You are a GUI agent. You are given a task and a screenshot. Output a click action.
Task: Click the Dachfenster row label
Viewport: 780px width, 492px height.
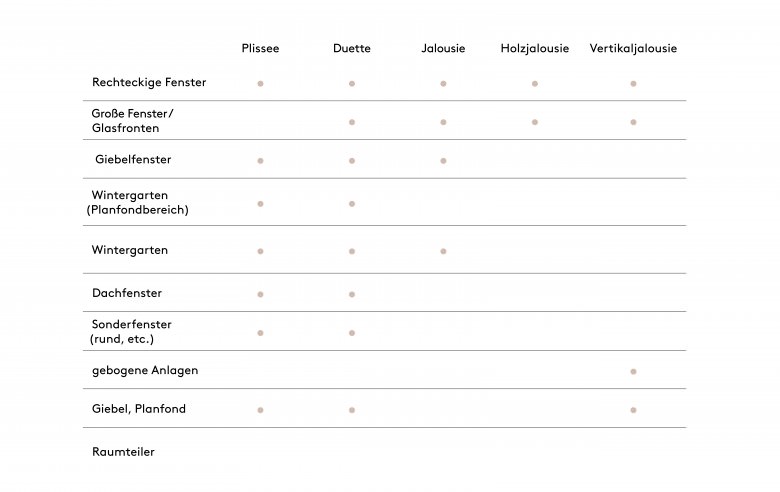tap(127, 293)
